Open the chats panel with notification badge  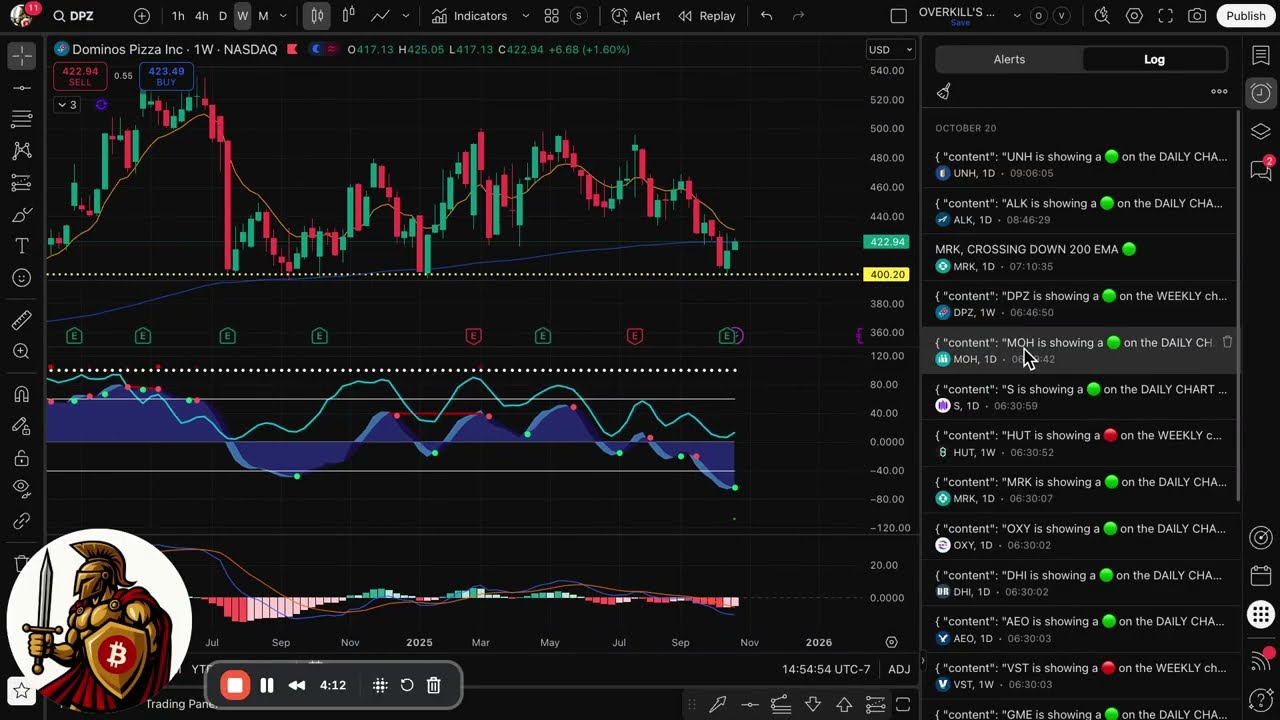(1261, 170)
